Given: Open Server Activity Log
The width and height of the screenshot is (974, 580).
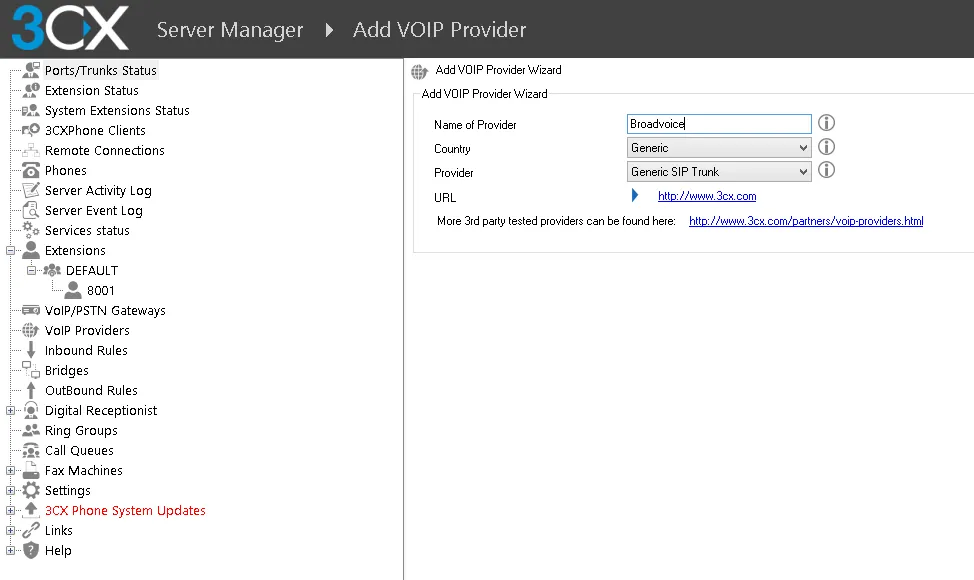Looking at the screenshot, I should [98, 191].
